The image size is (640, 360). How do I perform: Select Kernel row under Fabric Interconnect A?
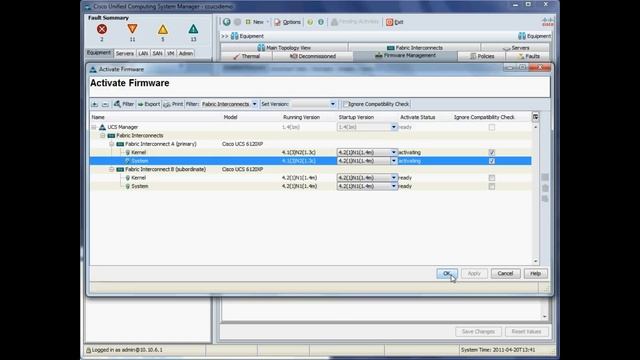tap(310, 152)
